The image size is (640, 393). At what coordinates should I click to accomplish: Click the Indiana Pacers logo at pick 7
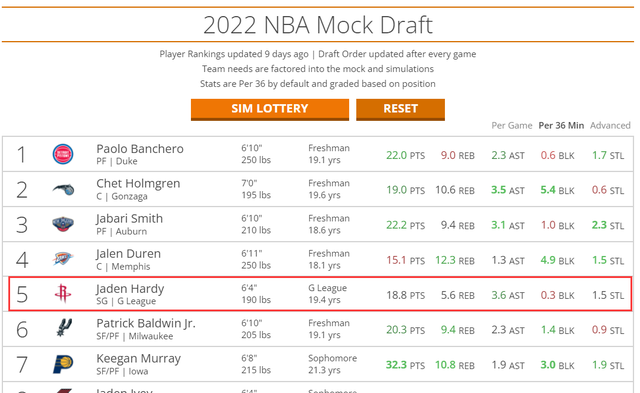click(63, 364)
